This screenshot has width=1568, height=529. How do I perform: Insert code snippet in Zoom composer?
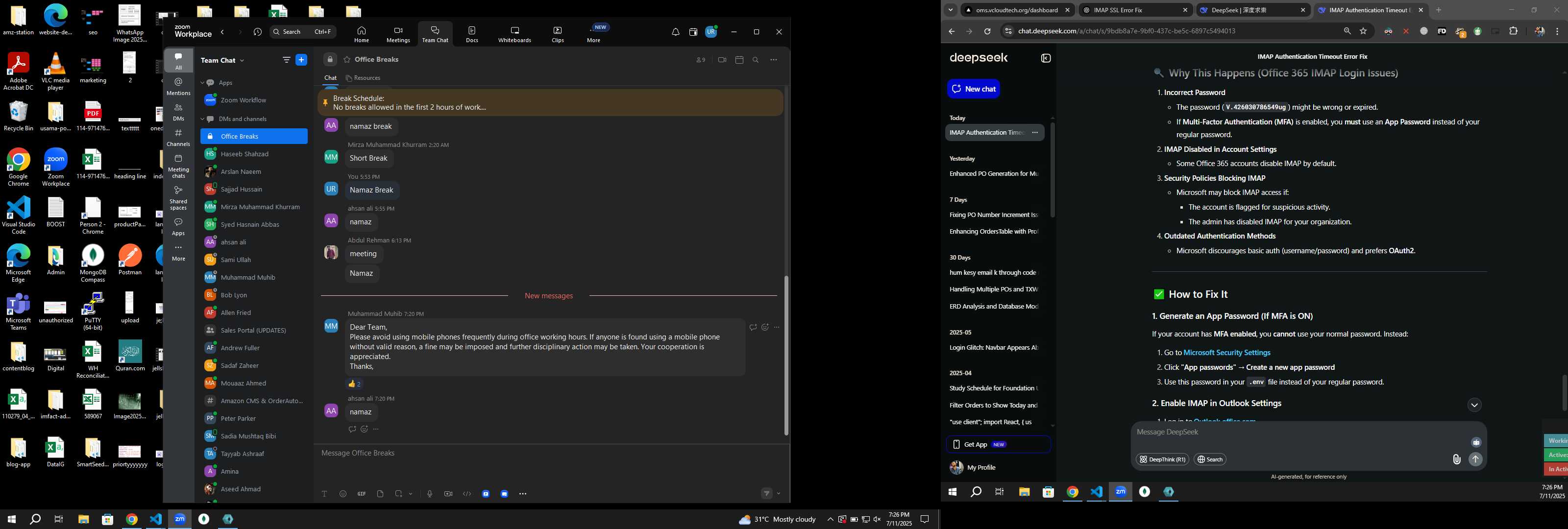click(x=467, y=494)
